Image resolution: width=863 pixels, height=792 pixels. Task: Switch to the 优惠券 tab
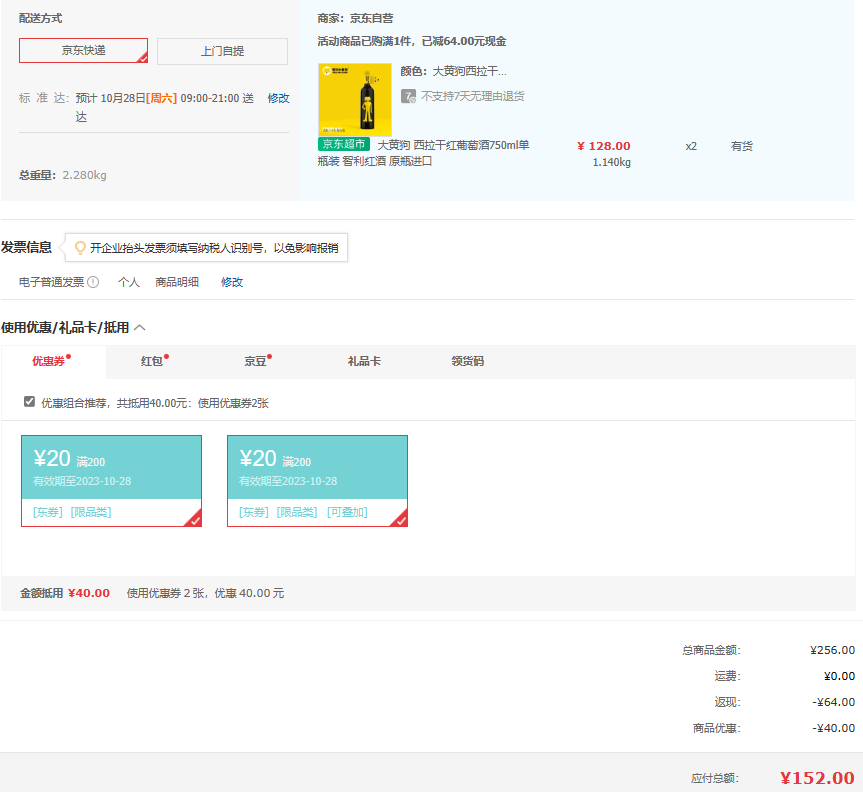(x=53, y=362)
